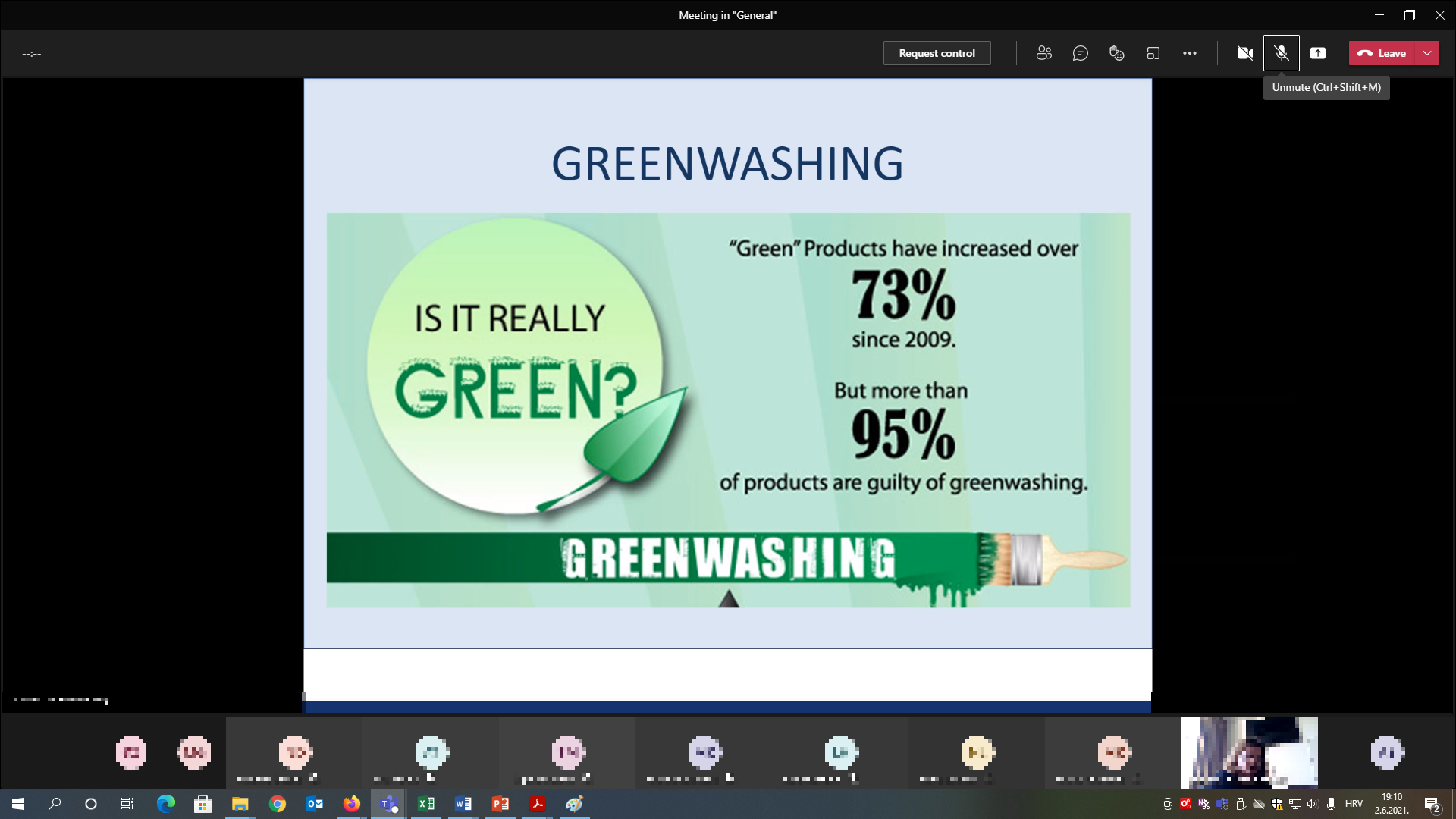Show the participants panel
Image resolution: width=1456 pixels, height=819 pixels.
tap(1043, 53)
